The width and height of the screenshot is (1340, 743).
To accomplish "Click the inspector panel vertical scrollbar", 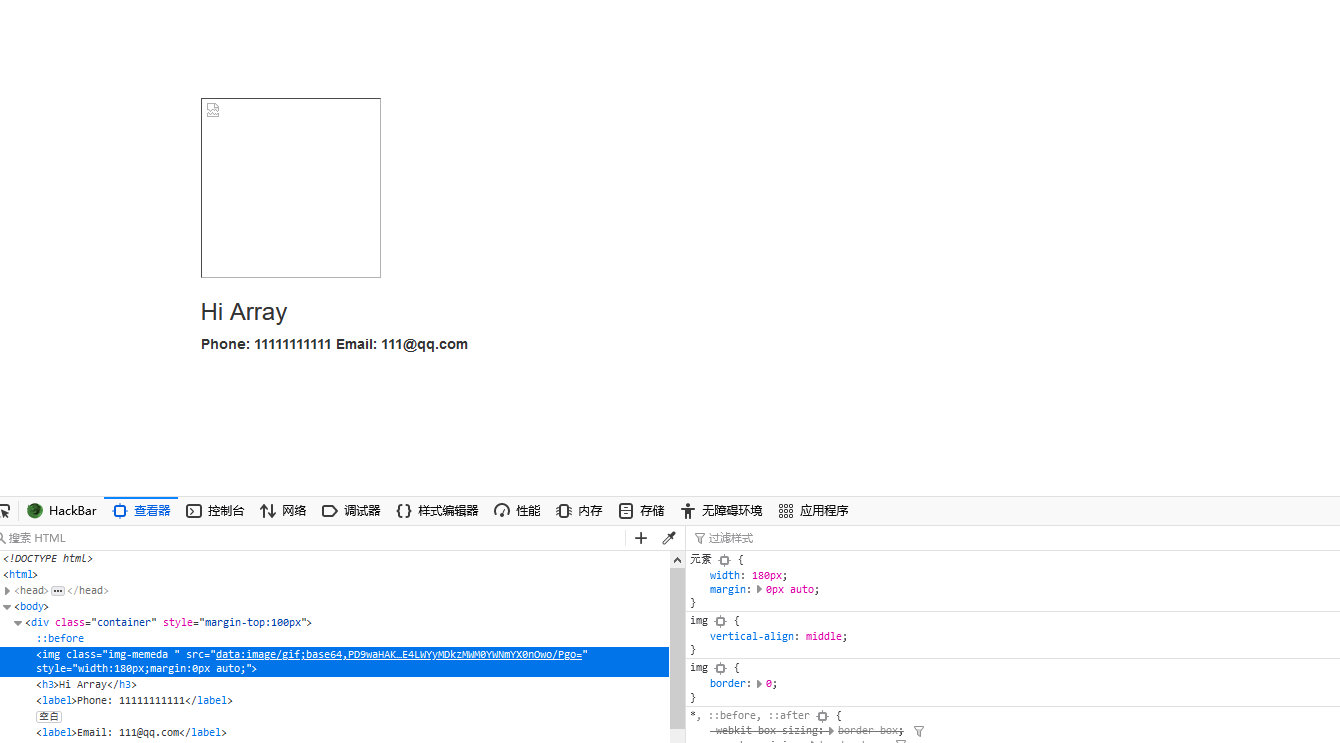I will 677,640.
